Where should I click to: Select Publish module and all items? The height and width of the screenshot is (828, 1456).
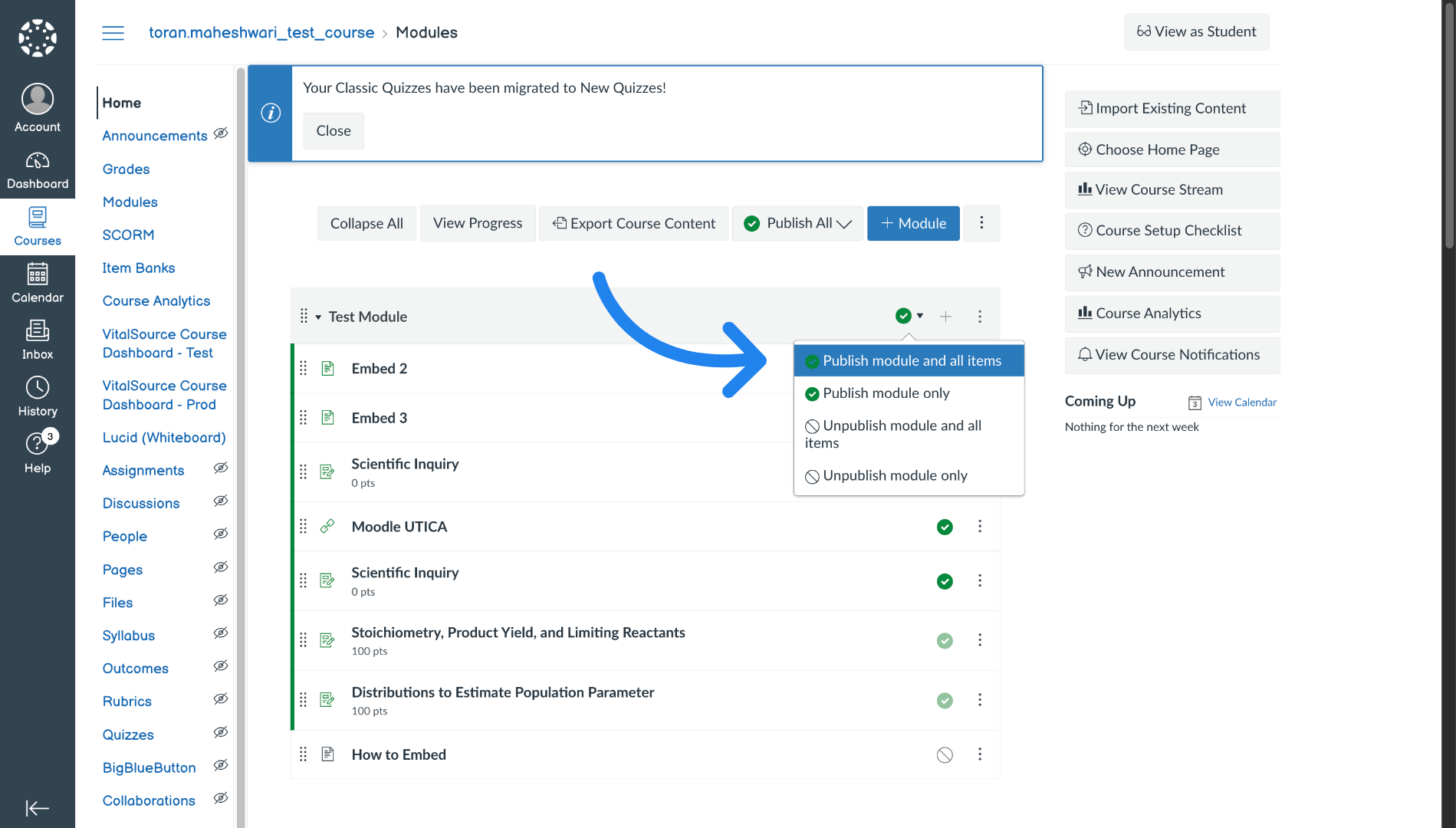[x=909, y=360]
